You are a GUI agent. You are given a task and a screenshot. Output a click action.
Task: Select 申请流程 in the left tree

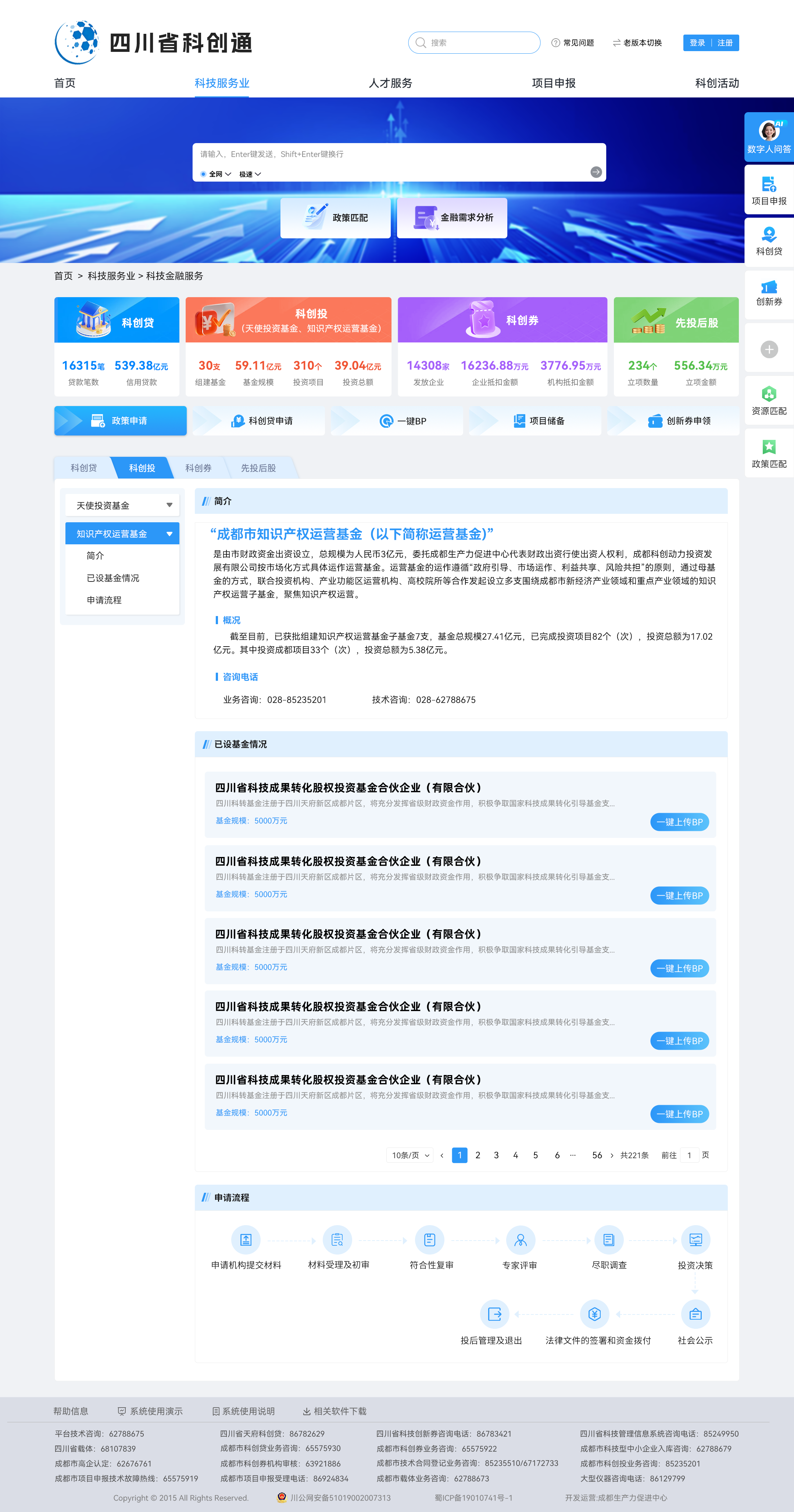[x=104, y=600]
